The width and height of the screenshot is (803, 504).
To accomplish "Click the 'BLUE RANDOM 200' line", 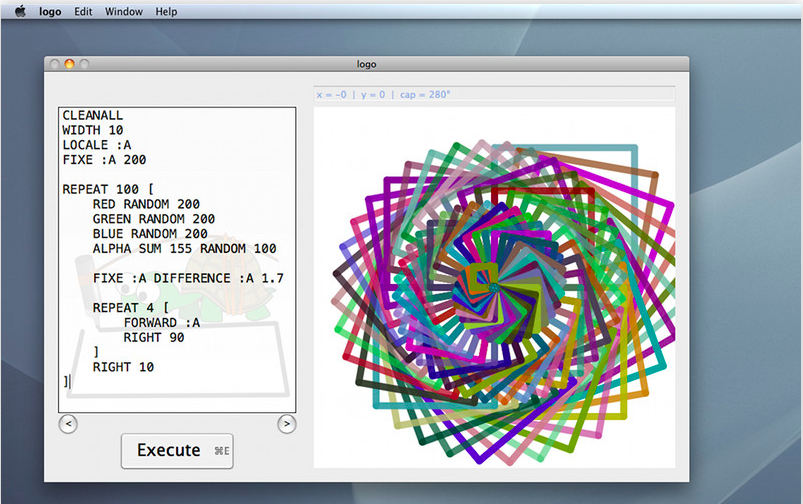I will point(150,234).
